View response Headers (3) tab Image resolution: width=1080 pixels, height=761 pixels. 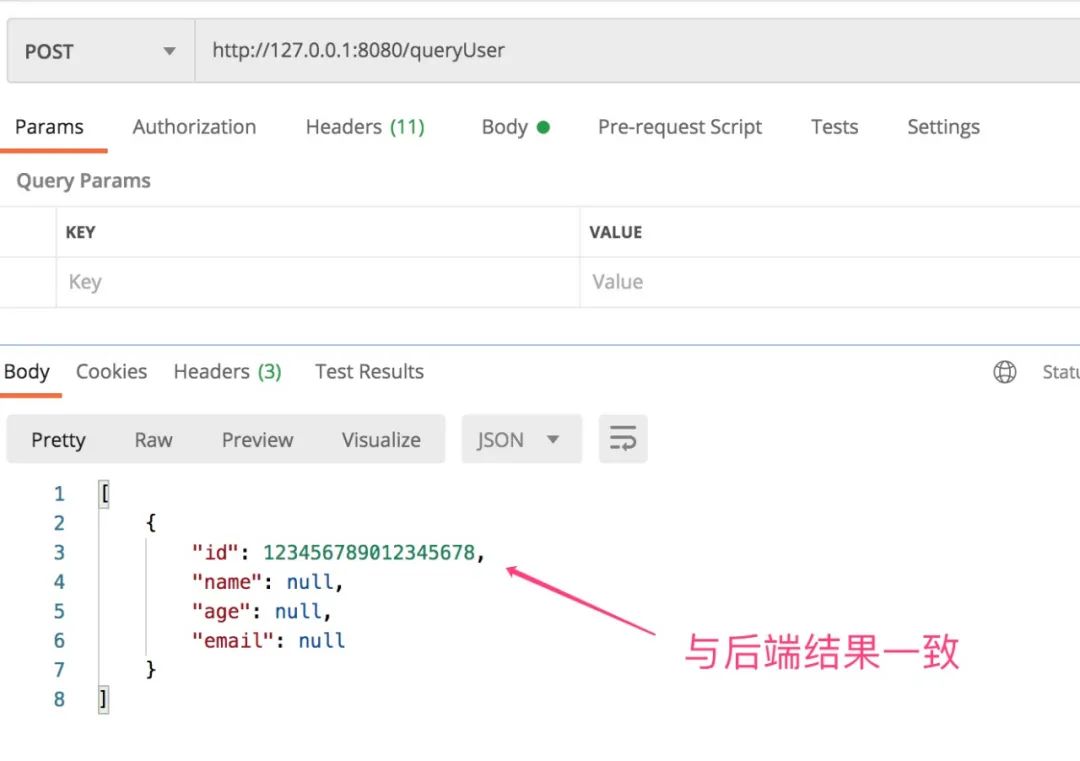227,372
